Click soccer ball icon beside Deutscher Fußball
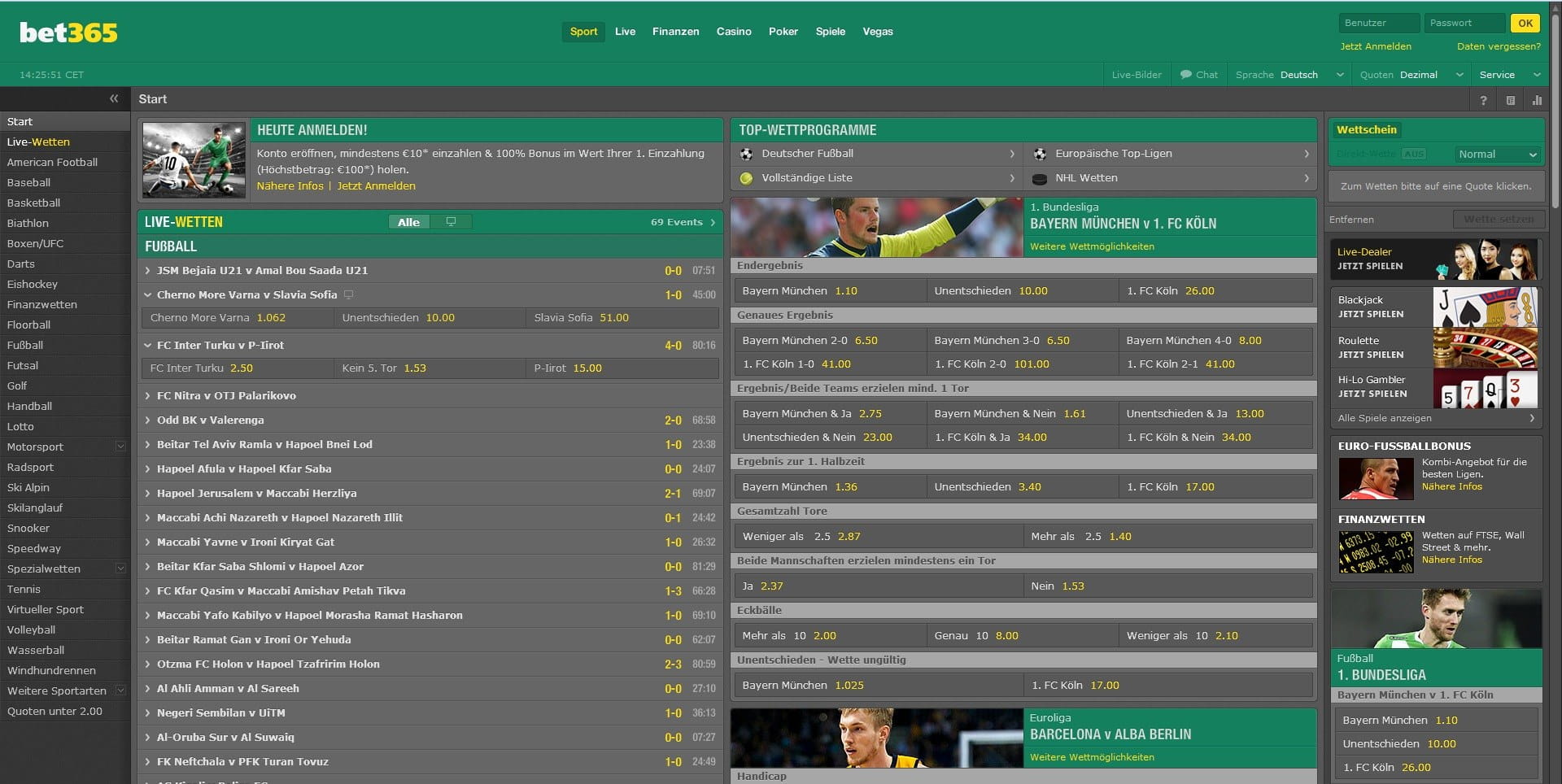This screenshot has height=784, width=1562. pos(746,154)
